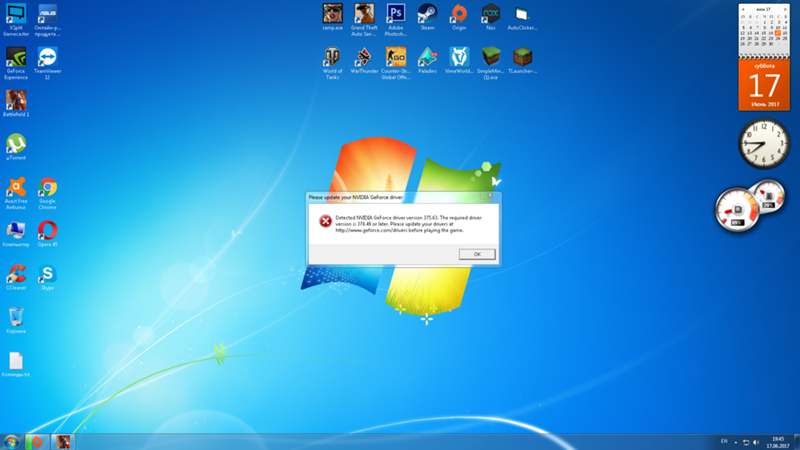800x450 pixels.
Task: Select the AutoClicker desktop icon
Action: 522,17
